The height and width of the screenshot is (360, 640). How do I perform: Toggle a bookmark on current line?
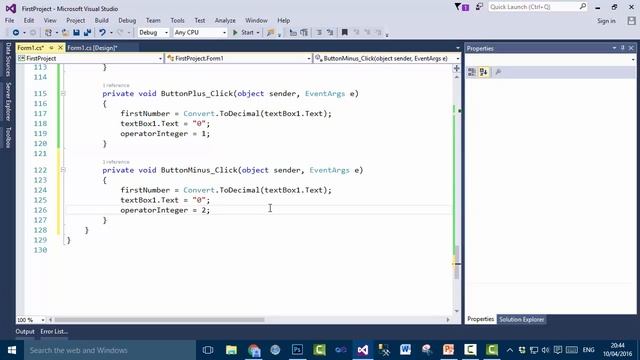click(x=344, y=33)
